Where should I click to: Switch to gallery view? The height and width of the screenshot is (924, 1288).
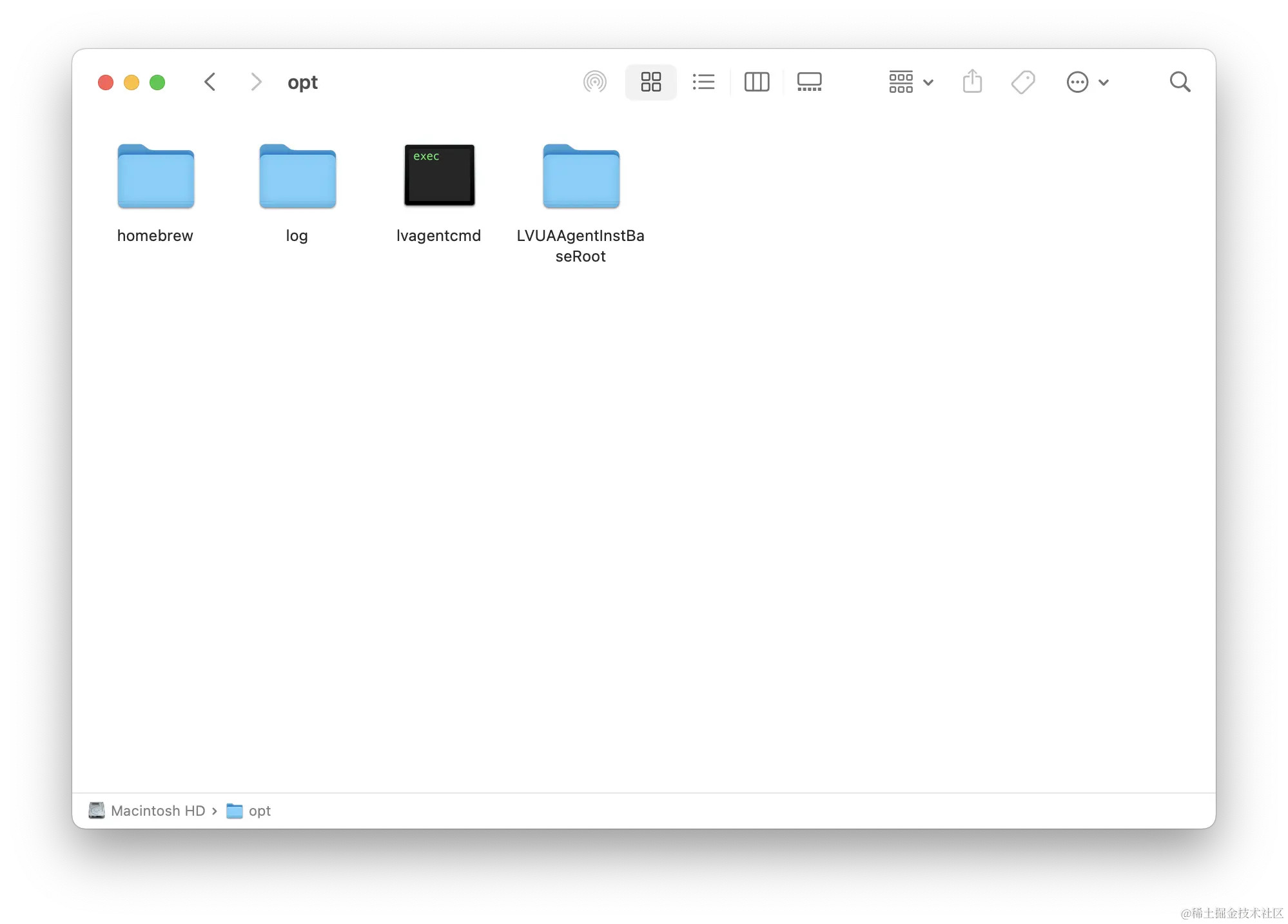[809, 82]
